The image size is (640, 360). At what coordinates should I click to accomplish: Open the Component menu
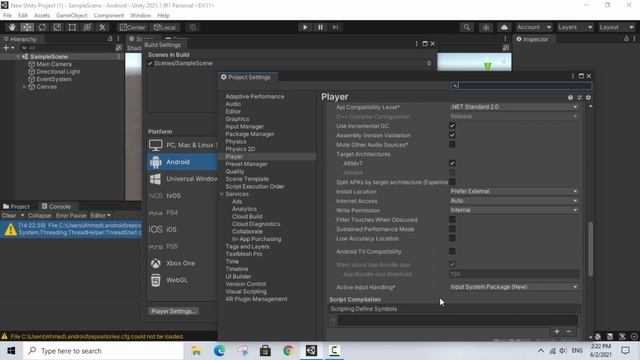[x=109, y=16]
